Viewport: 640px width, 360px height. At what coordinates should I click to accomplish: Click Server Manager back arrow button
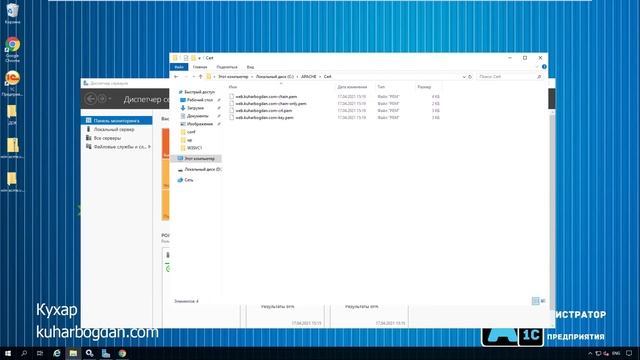pyautogui.click(x=91, y=99)
